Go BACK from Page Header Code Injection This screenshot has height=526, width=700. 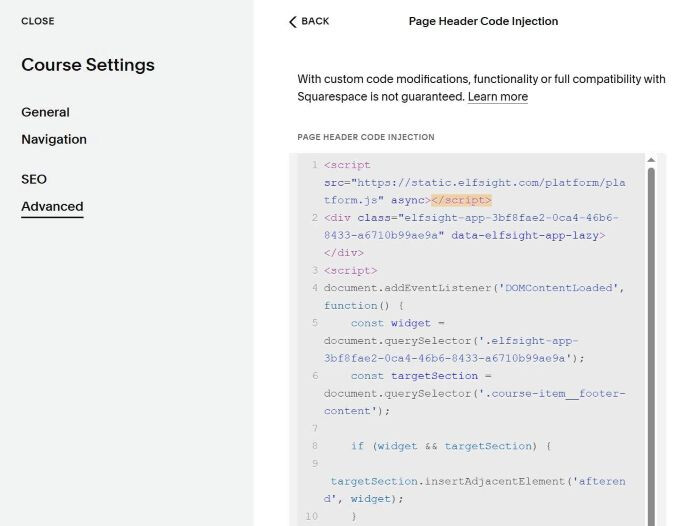coord(309,21)
